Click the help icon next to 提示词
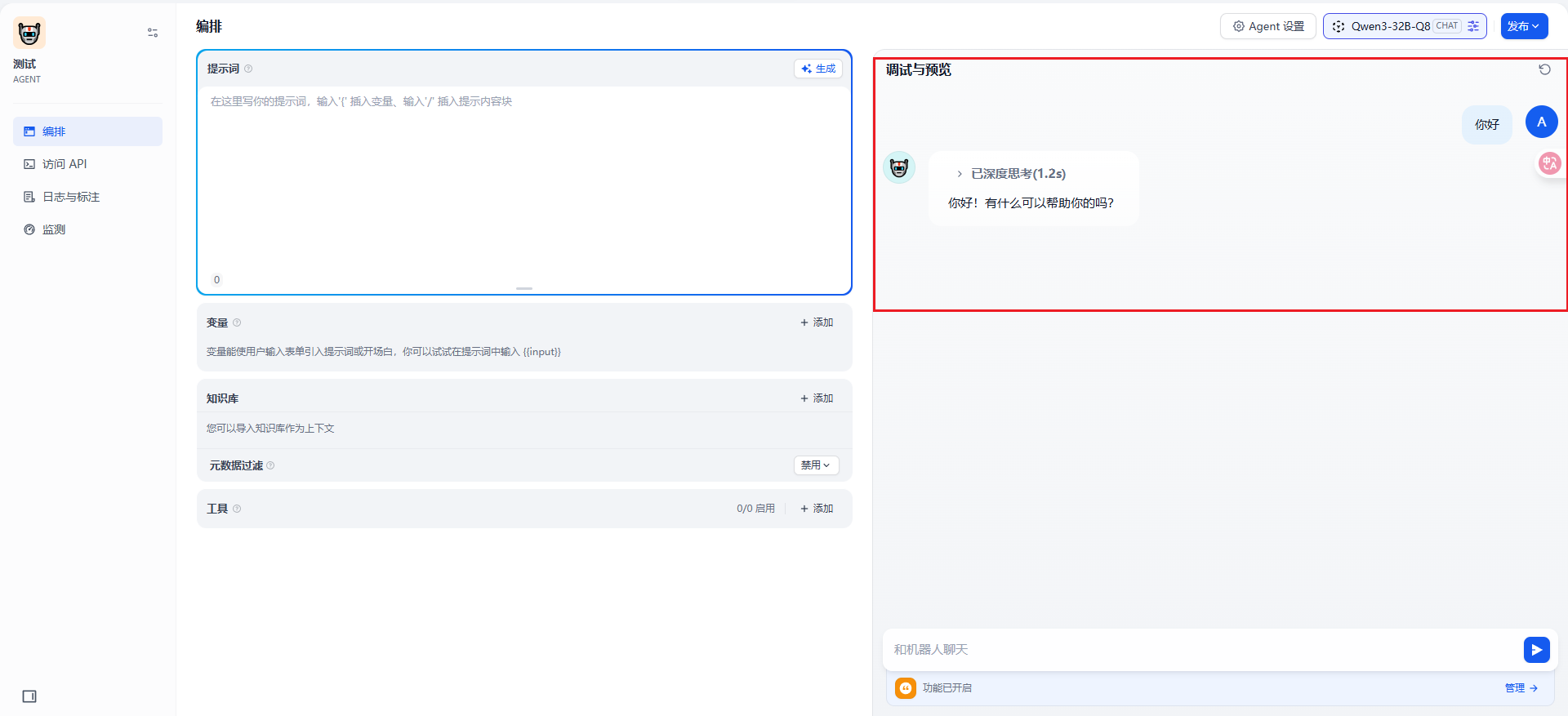 click(248, 69)
